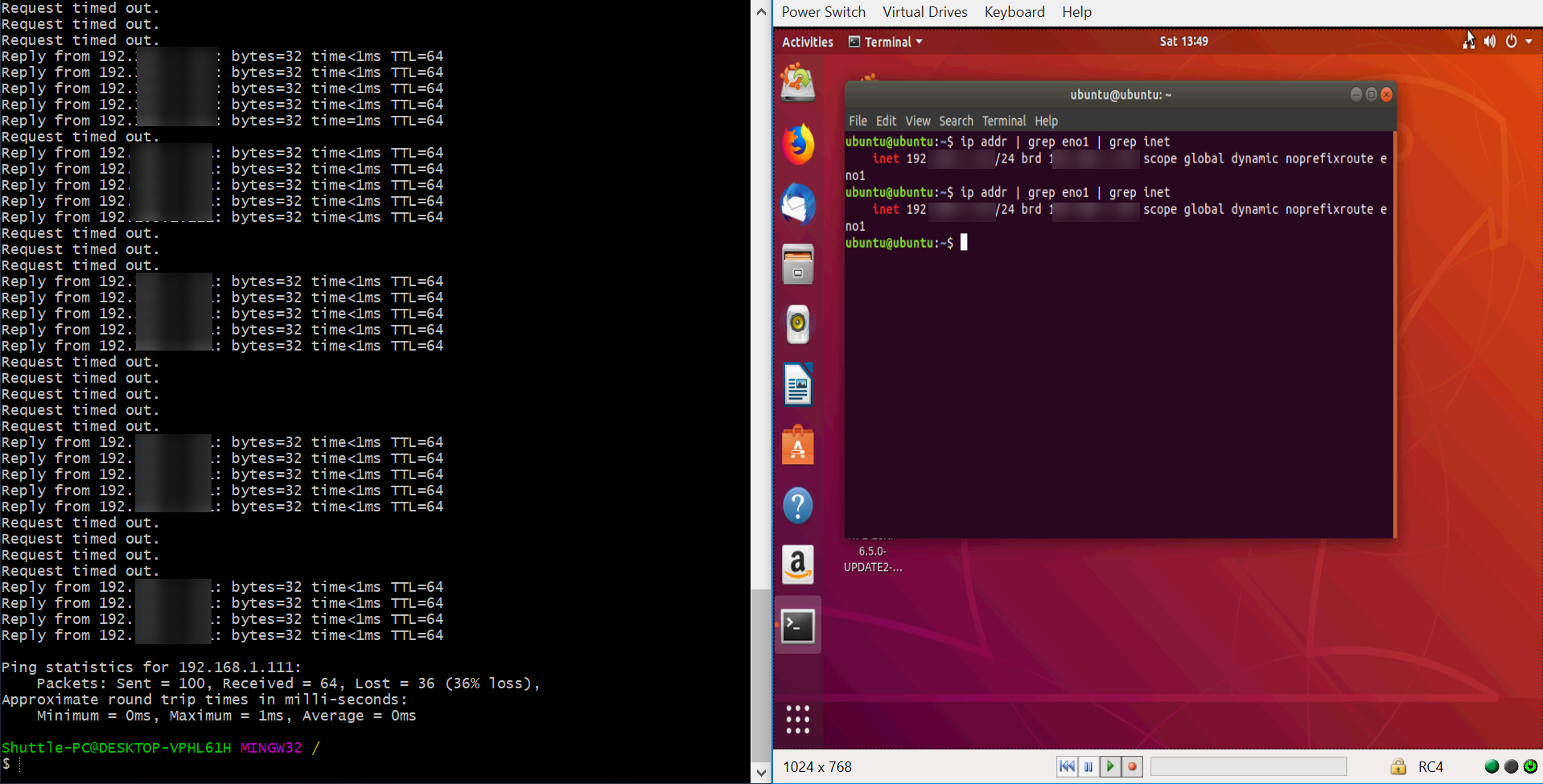Image resolution: width=1543 pixels, height=784 pixels.
Task: Click the 'Packets: Sent = 100' statistics line
Action: pyautogui.click(x=289, y=683)
